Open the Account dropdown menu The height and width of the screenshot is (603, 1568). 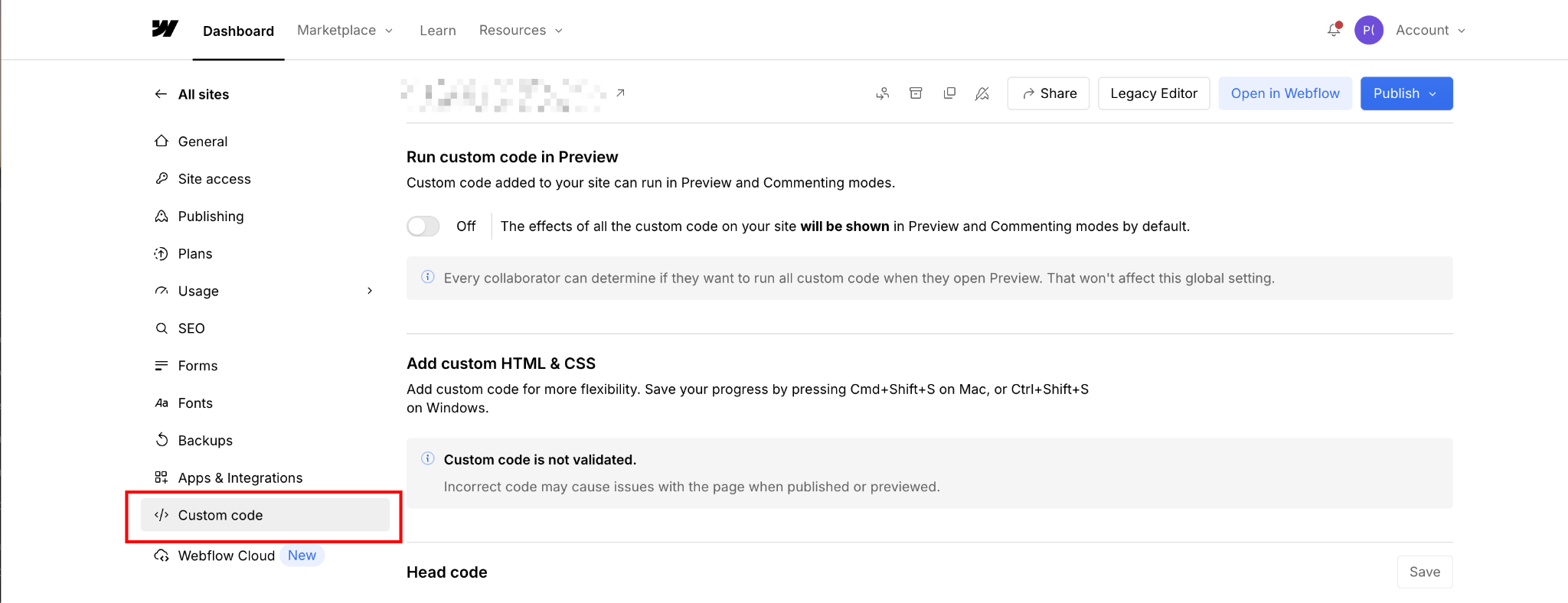(1430, 30)
